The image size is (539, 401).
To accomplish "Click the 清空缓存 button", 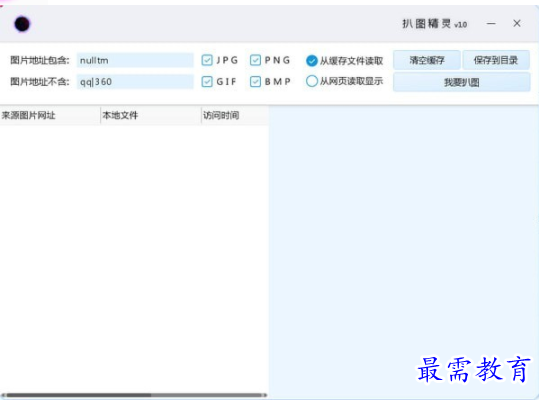I will pos(427,60).
